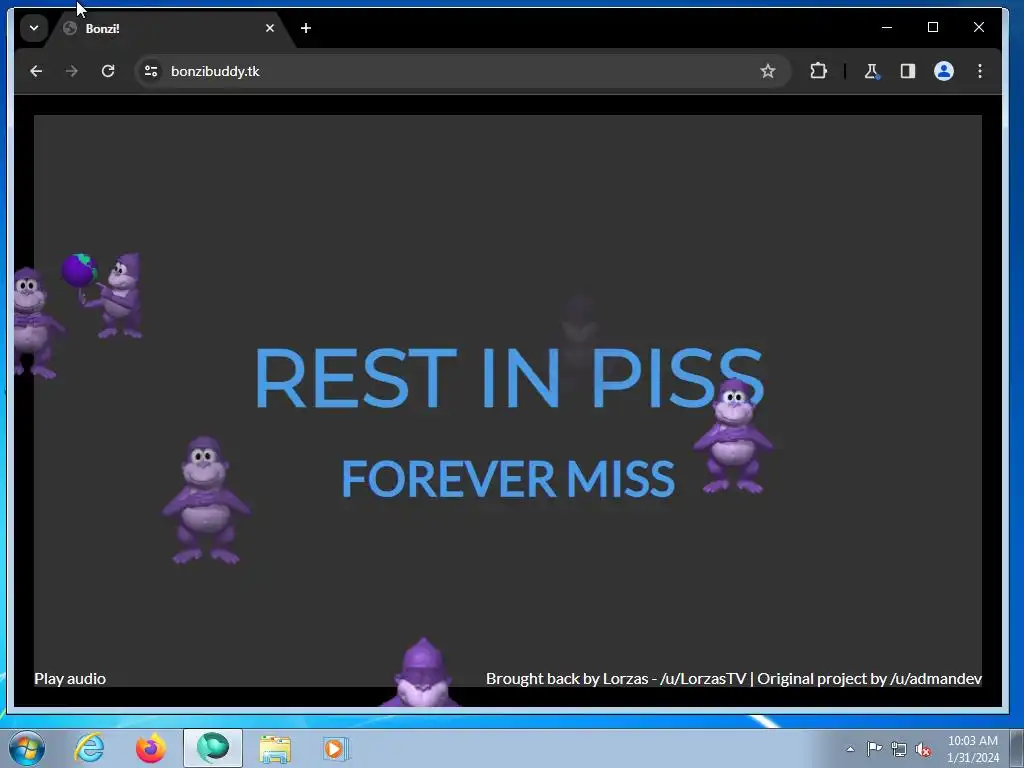Viewport: 1024px width, 768px height.
Task: Click the FOREVER MISS text
Action: [x=508, y=479]
